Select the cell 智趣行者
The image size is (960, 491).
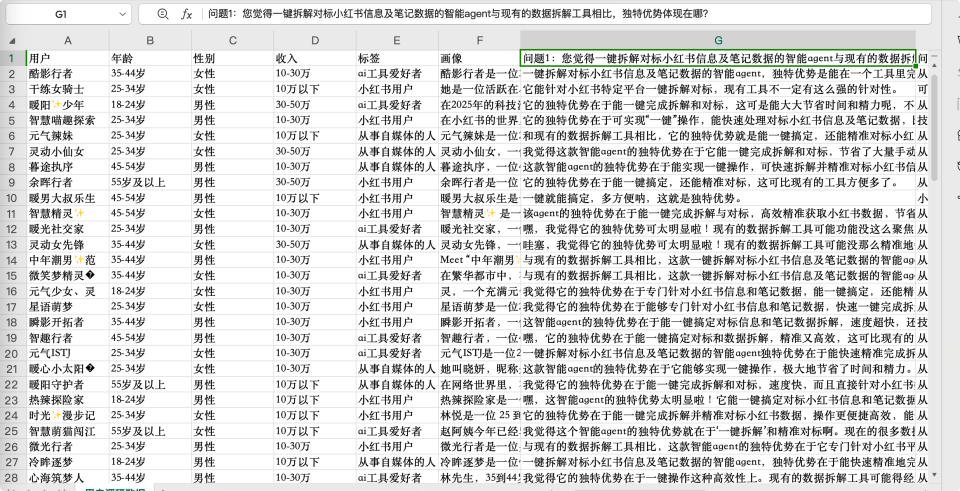coord(68,338)
